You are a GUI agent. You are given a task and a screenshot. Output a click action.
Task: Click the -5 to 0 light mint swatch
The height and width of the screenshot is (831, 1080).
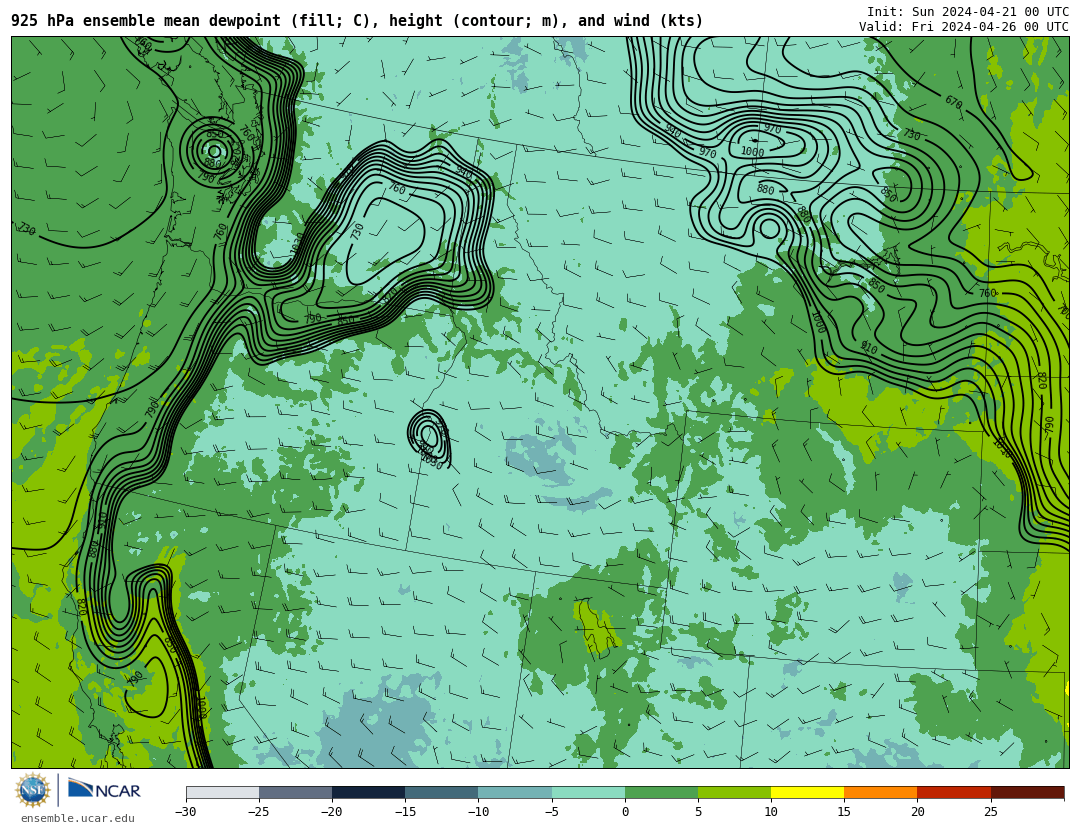[x=588, y=793]
